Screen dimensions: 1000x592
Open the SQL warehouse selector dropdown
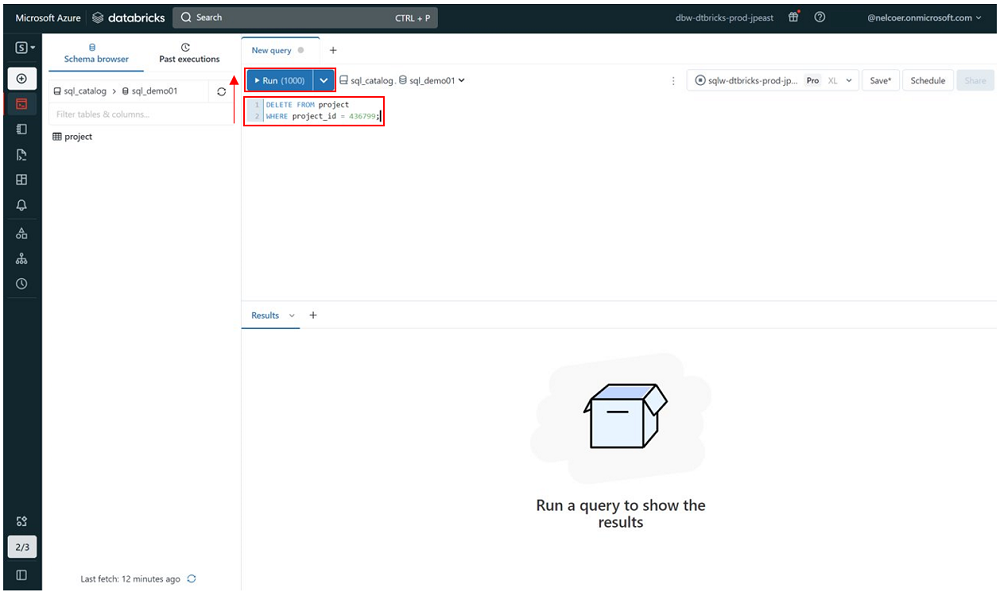click(773, 80)
